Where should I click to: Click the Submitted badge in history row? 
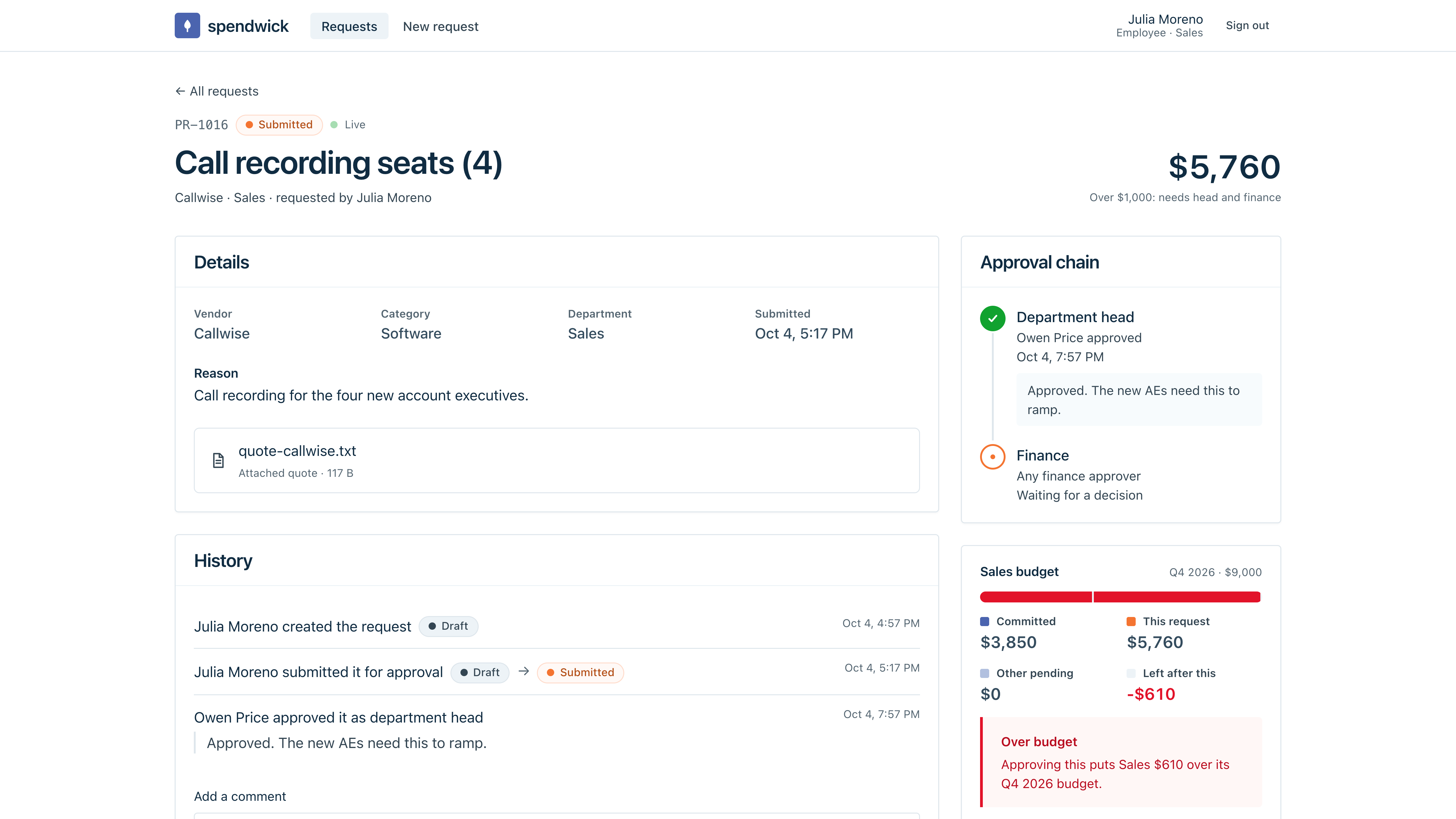[581, 672]
